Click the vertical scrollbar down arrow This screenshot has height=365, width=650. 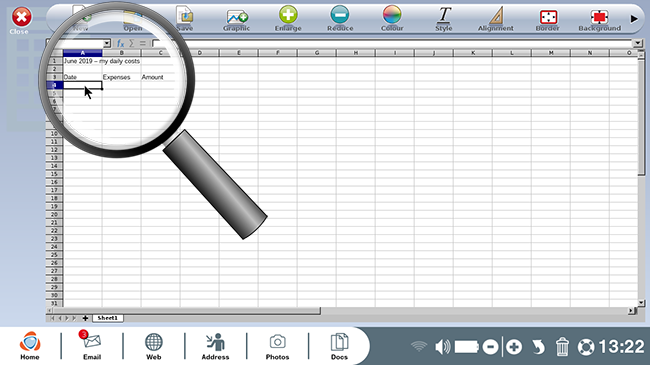(641, 303)
